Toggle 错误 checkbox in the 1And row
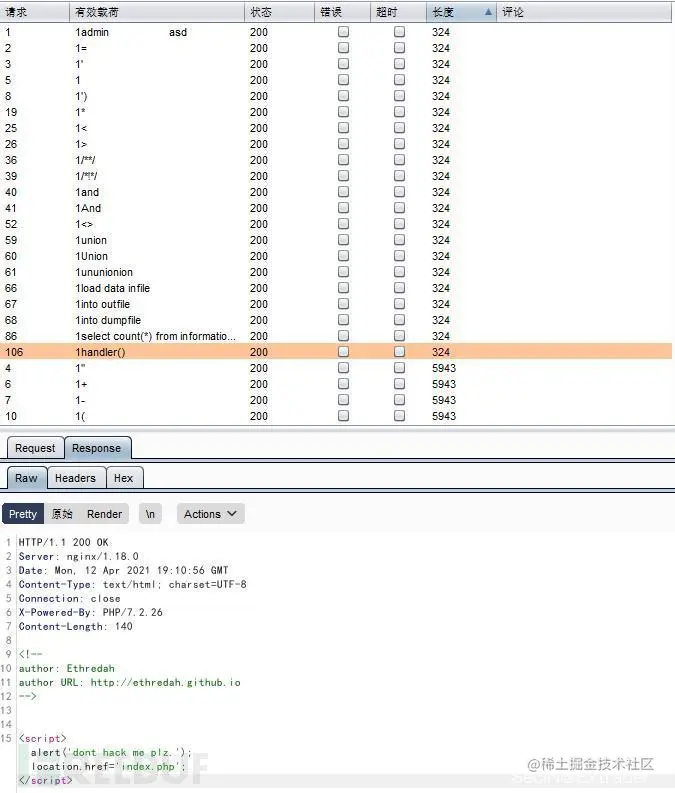Viewport: 675px width, 793px height. [343, 208]
